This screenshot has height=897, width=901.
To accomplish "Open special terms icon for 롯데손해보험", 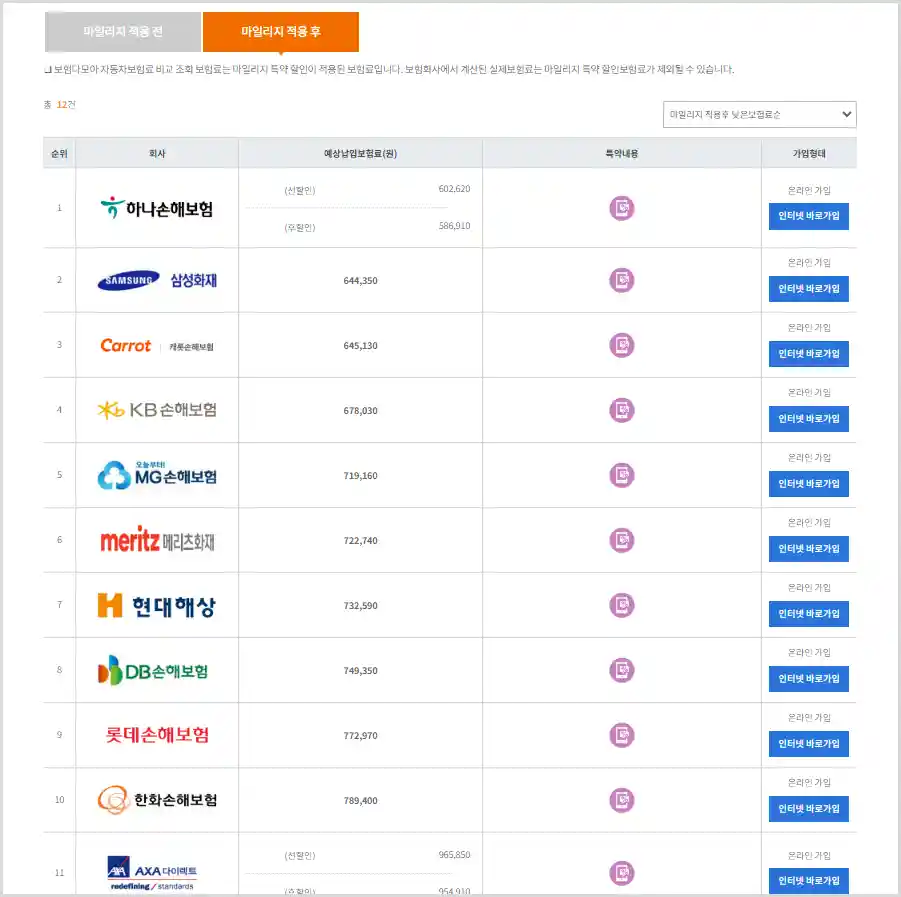I will 622,736.
